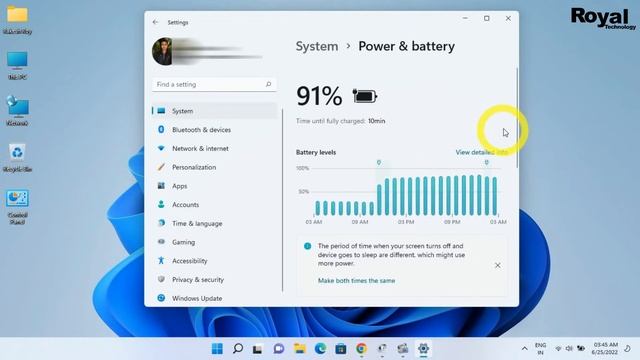The width and height of the screenshot is (640, 360).
Task: Maximize the Settings window
Action: tap(487, 18)
